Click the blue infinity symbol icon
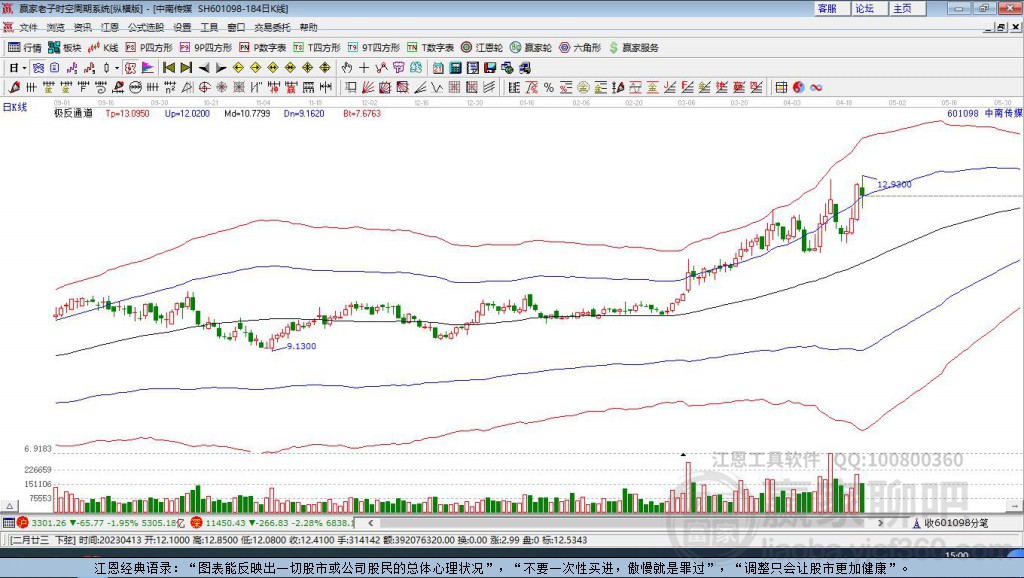The image size is (1024, 578). 816,88
